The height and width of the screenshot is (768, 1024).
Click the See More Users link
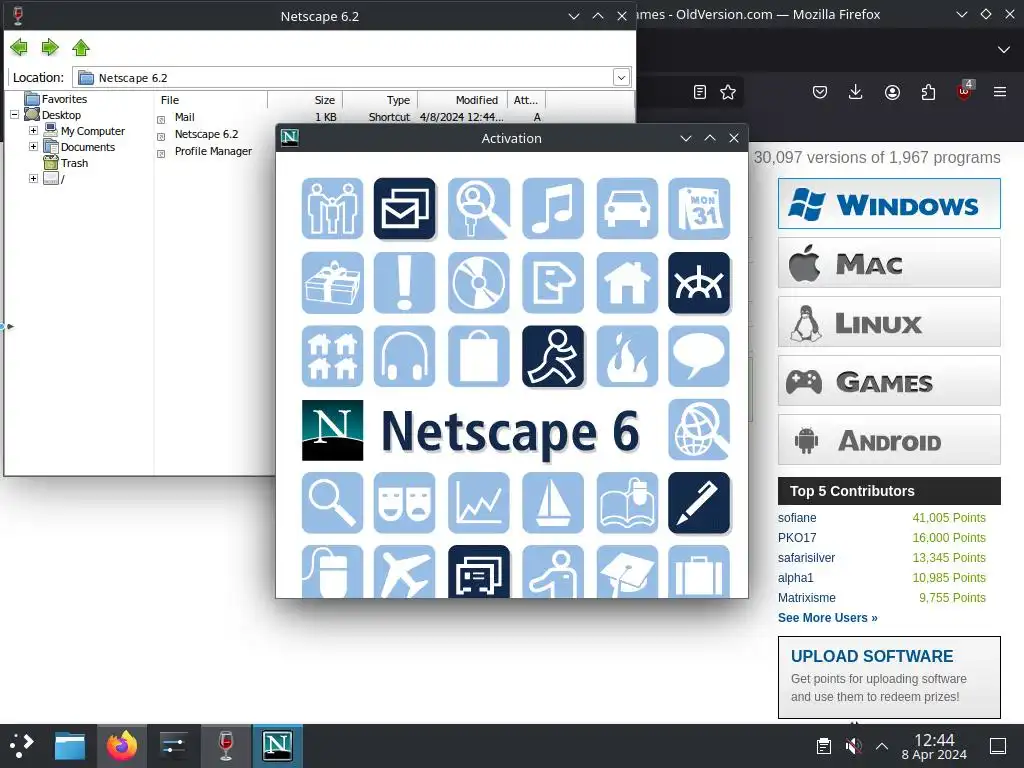pos(827,618)
